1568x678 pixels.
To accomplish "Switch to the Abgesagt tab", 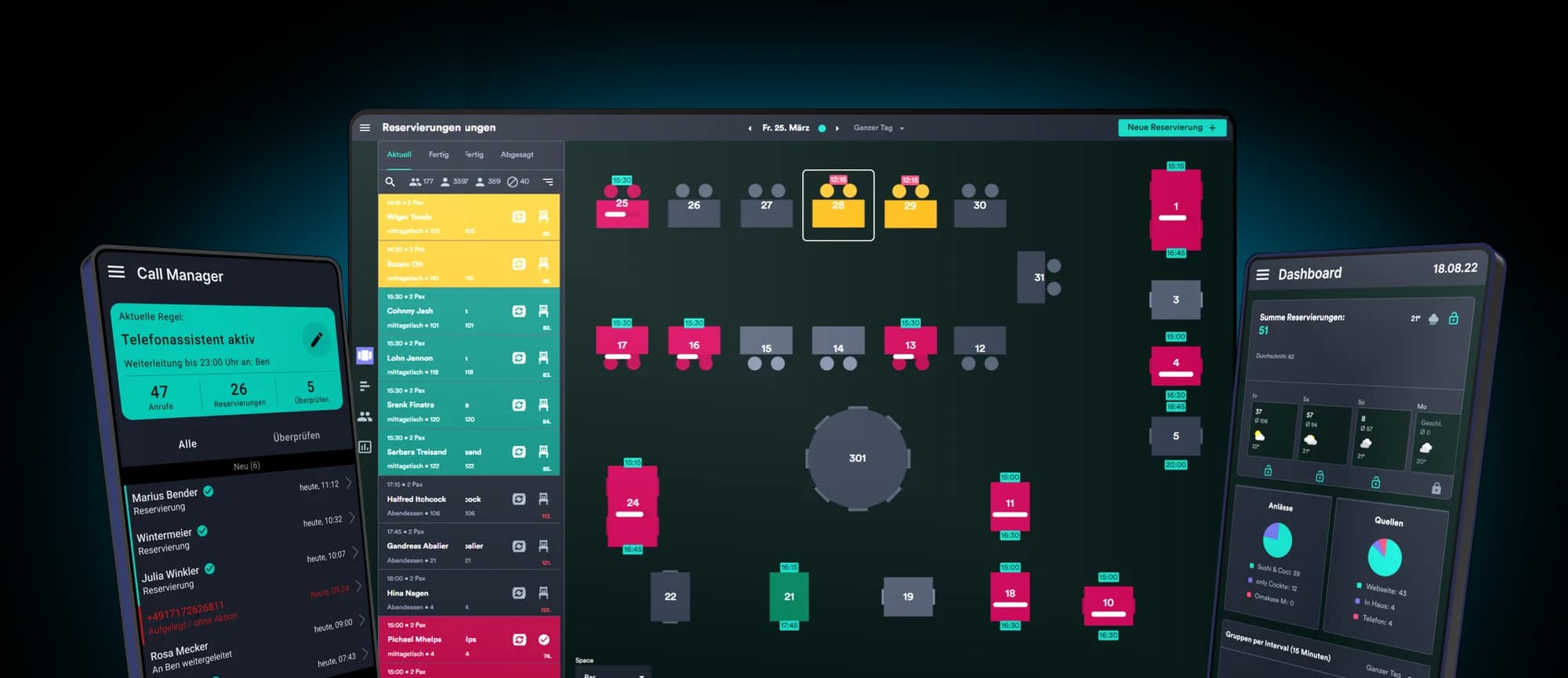I will (x=517, y=155).
